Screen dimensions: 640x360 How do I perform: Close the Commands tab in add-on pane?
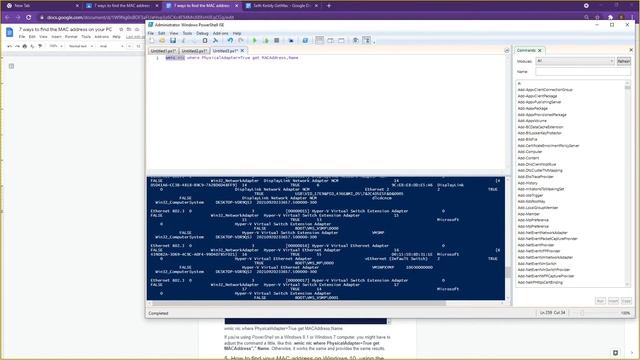click(x=540, y=51)
